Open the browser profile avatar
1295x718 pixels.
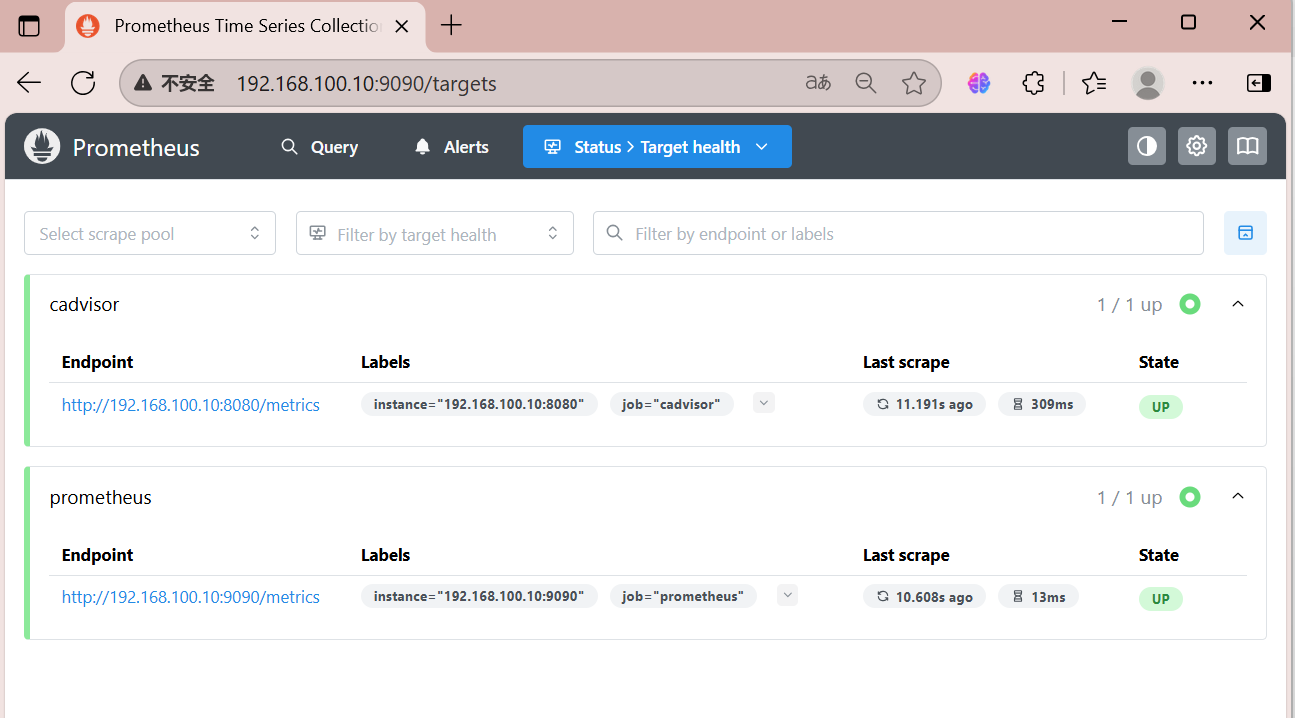pos(1148,83)
